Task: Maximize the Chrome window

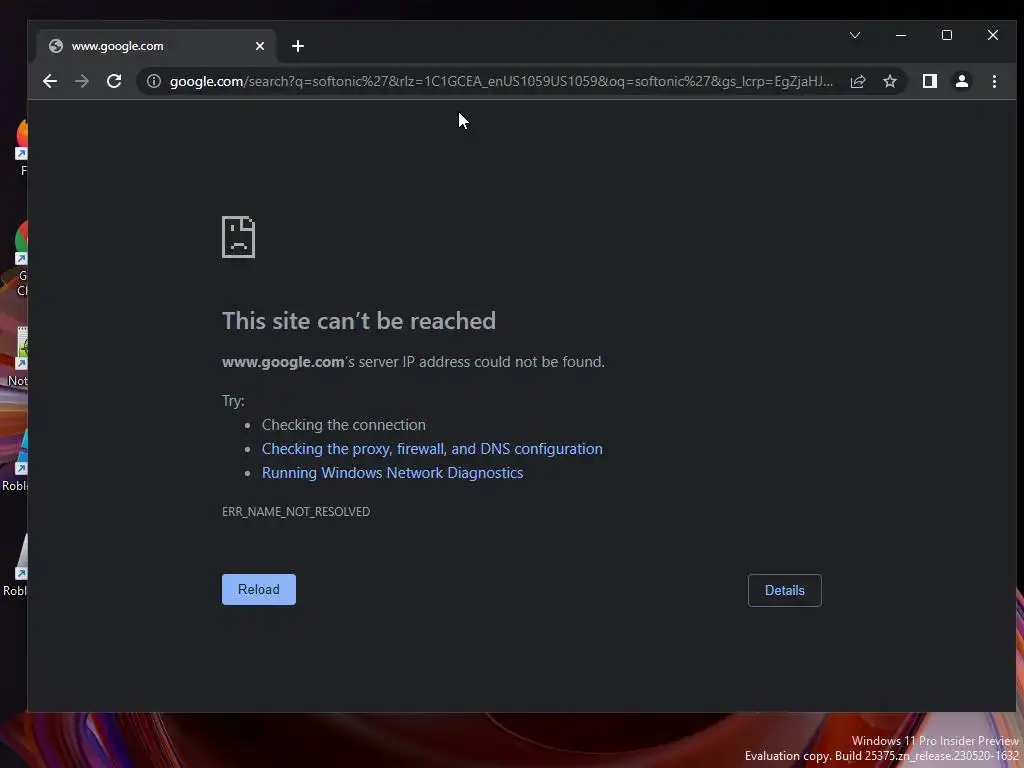Action: [x=946, y=35]
